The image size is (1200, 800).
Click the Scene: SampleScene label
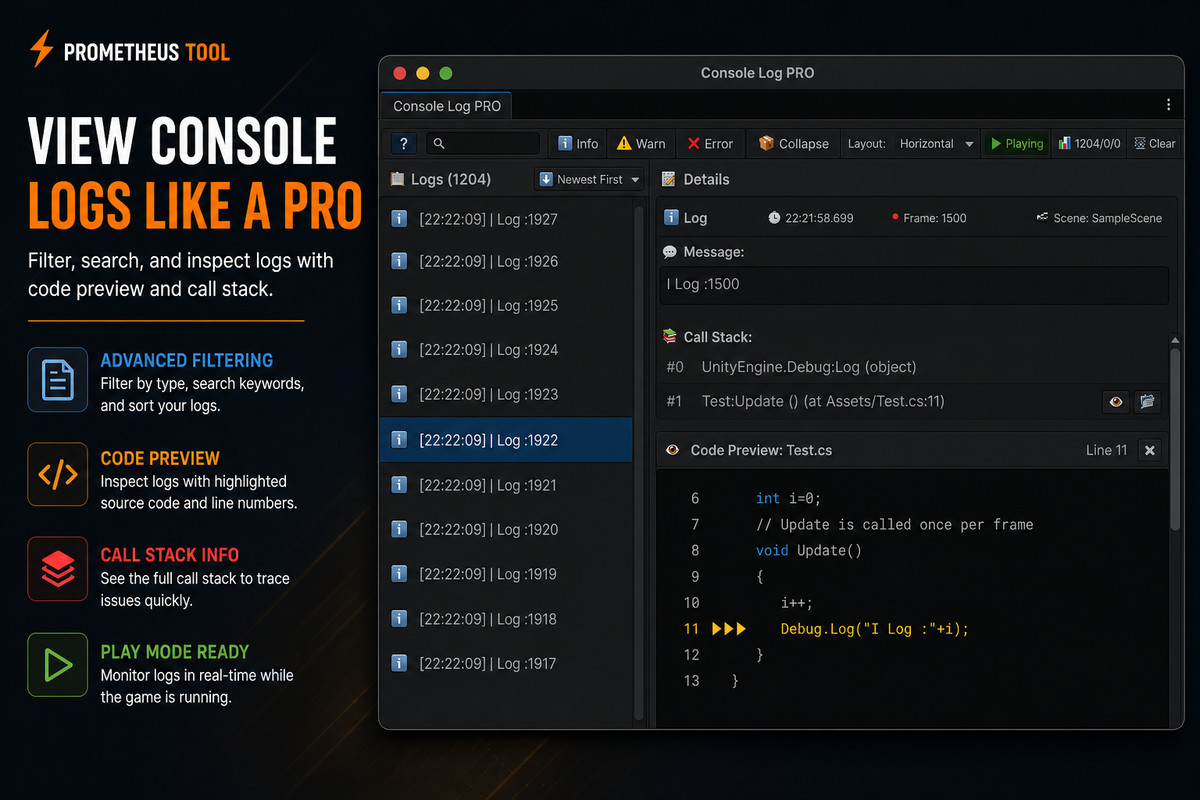pyautogui.click(x=1099, y=218)
